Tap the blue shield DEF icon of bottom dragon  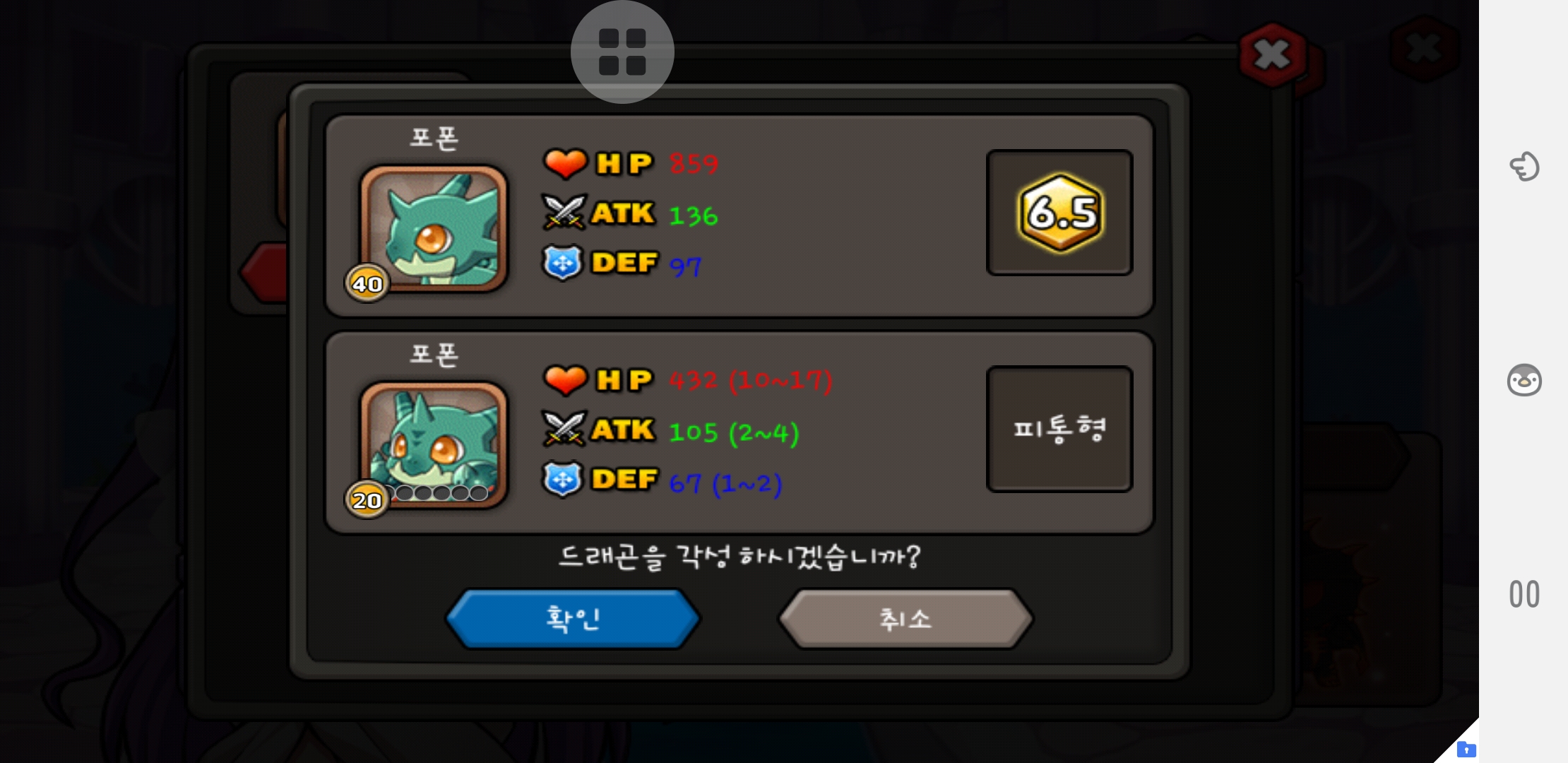pyautogui.click(x=562, y=479)
